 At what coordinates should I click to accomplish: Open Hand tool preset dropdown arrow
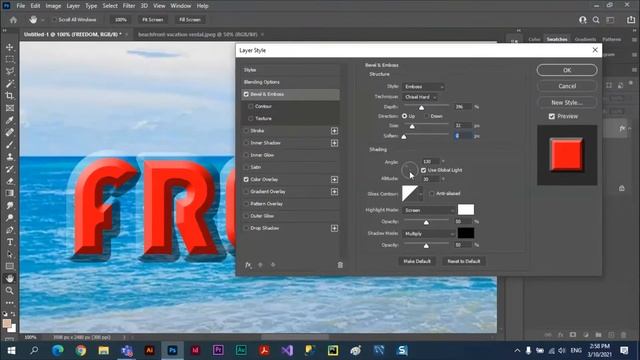[42, 20]
